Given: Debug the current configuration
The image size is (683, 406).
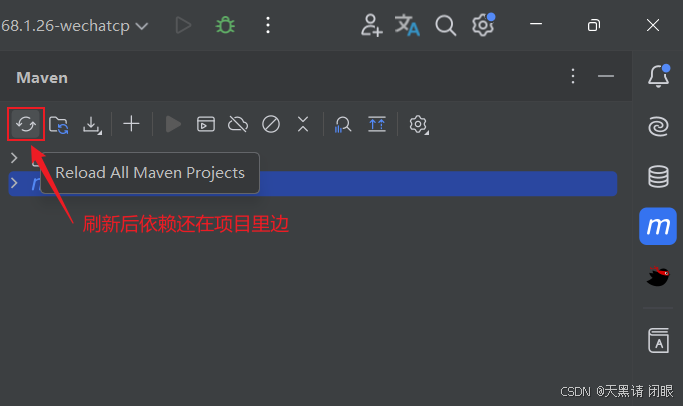Looking at the screenshot, I should tap(225, 25).
